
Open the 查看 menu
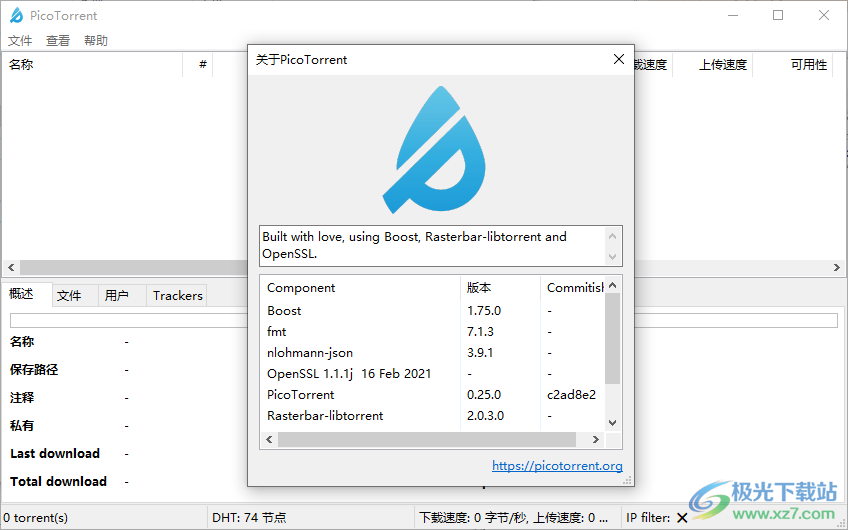pyautogui.click(x=58, y=41)
